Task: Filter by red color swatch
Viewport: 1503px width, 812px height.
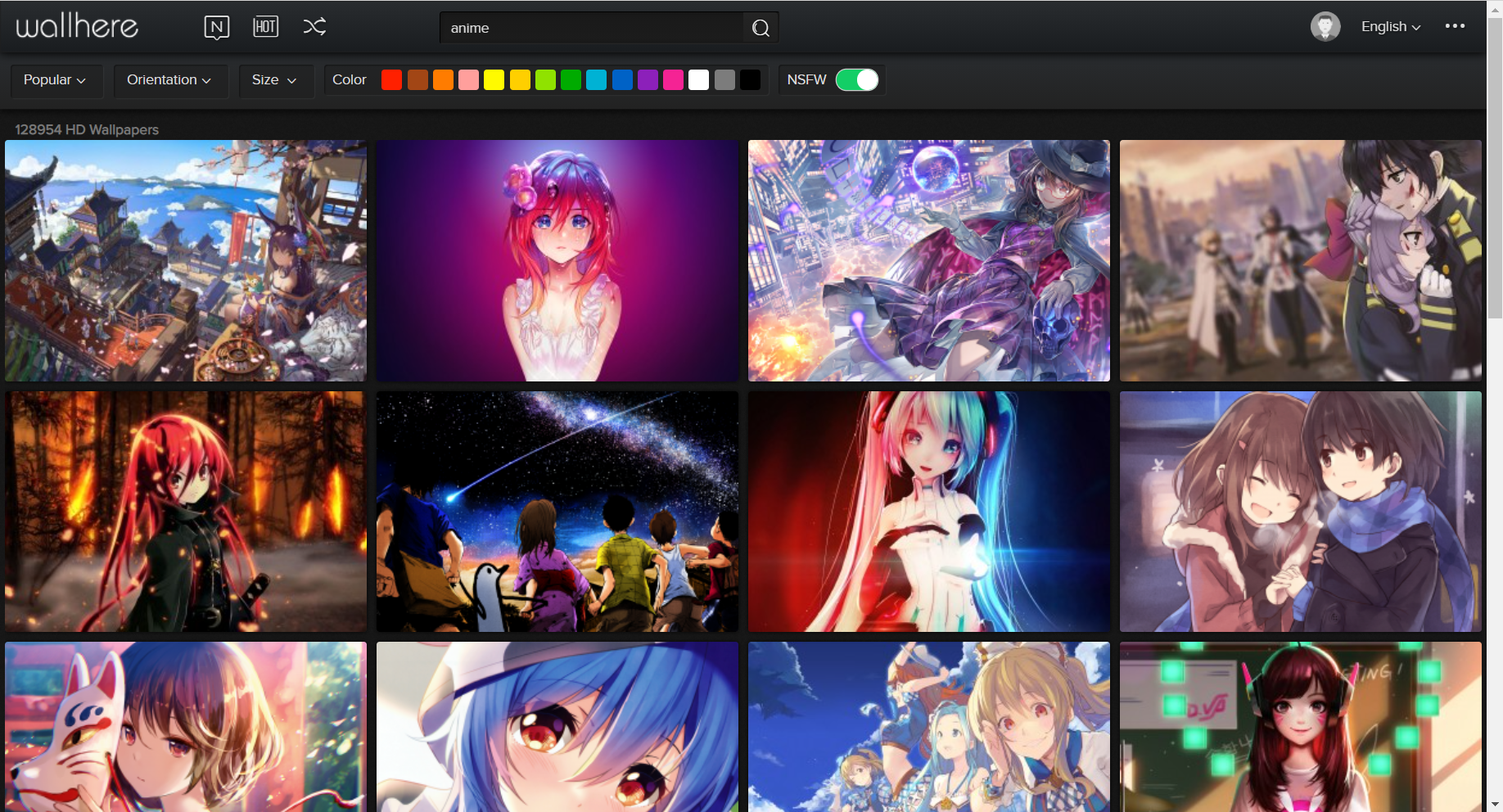Action: (392, 80)
